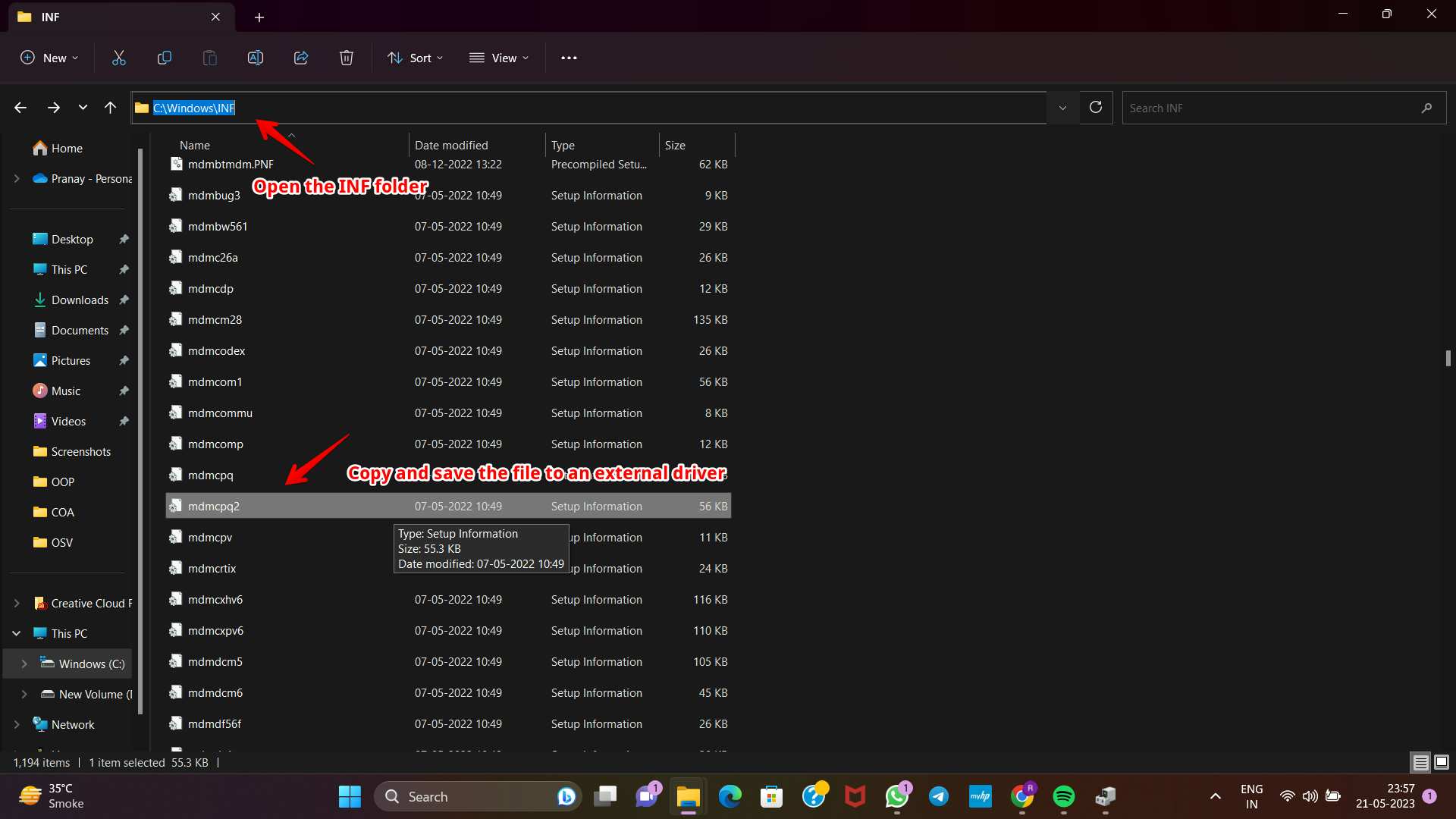
Task: Copy mdmcpq2 with the Copy toolbar icon
Action: tap(164, 58)
